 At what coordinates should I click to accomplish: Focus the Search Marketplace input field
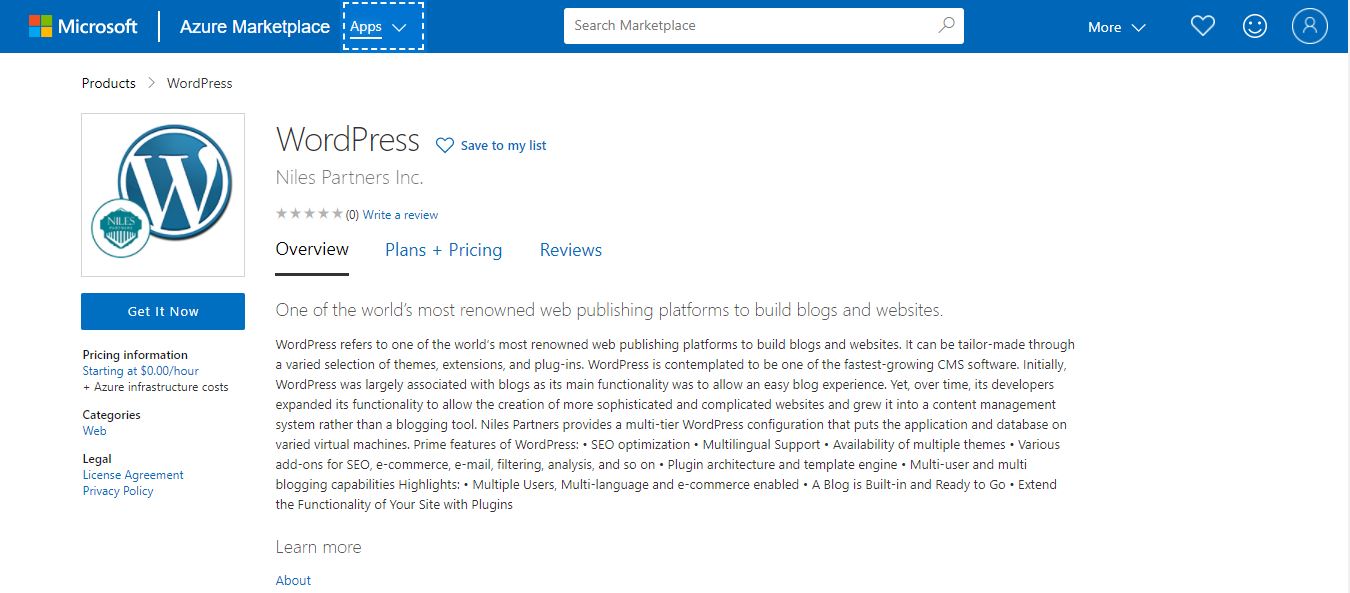tap(750, 26)
